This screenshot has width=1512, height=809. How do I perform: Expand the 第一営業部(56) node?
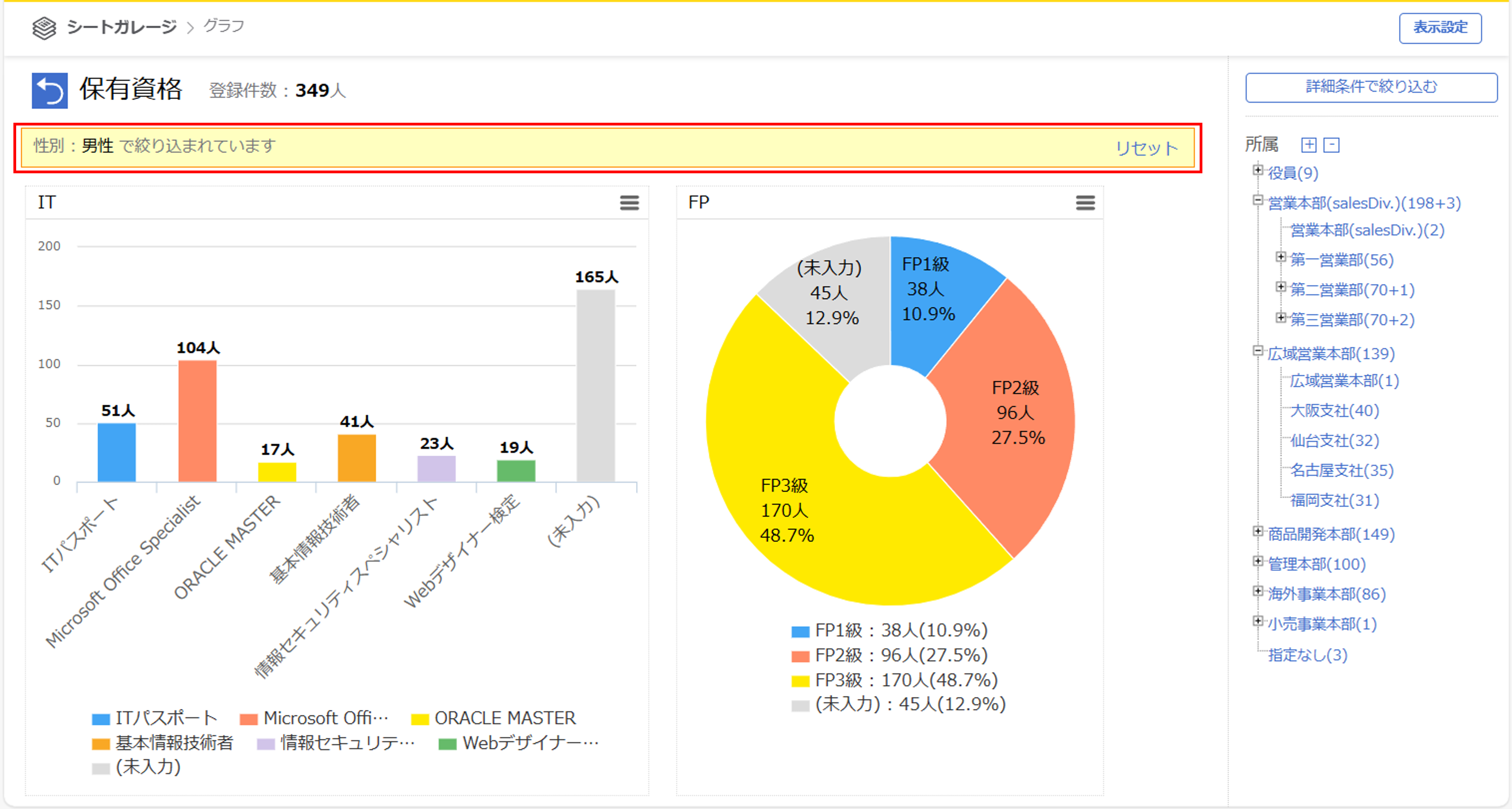[1280, 257]
